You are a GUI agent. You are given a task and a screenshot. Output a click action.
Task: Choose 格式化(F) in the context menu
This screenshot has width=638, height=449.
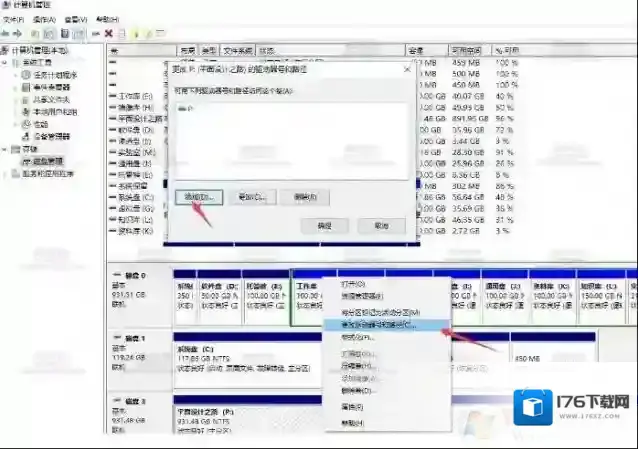tap(356, 337)
